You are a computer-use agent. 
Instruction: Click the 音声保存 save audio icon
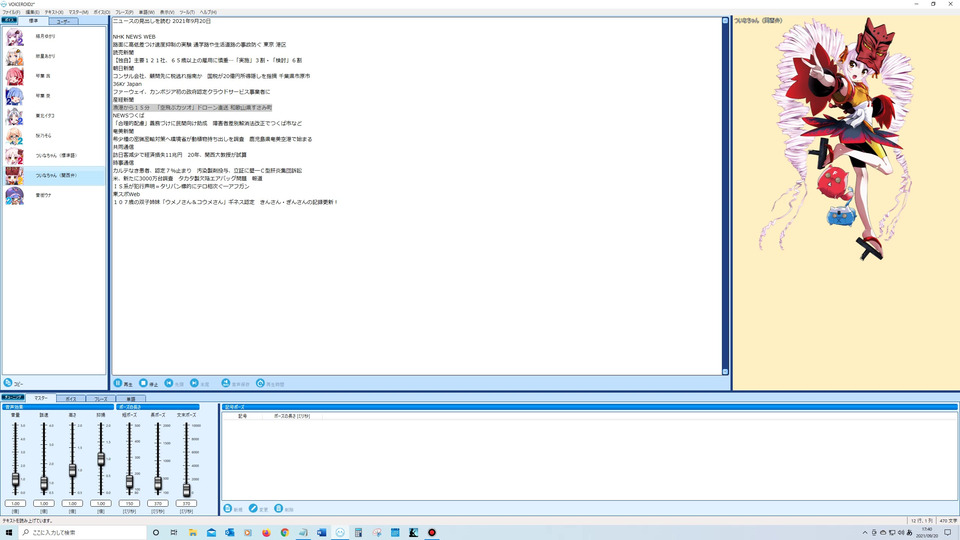pos(226,383)
